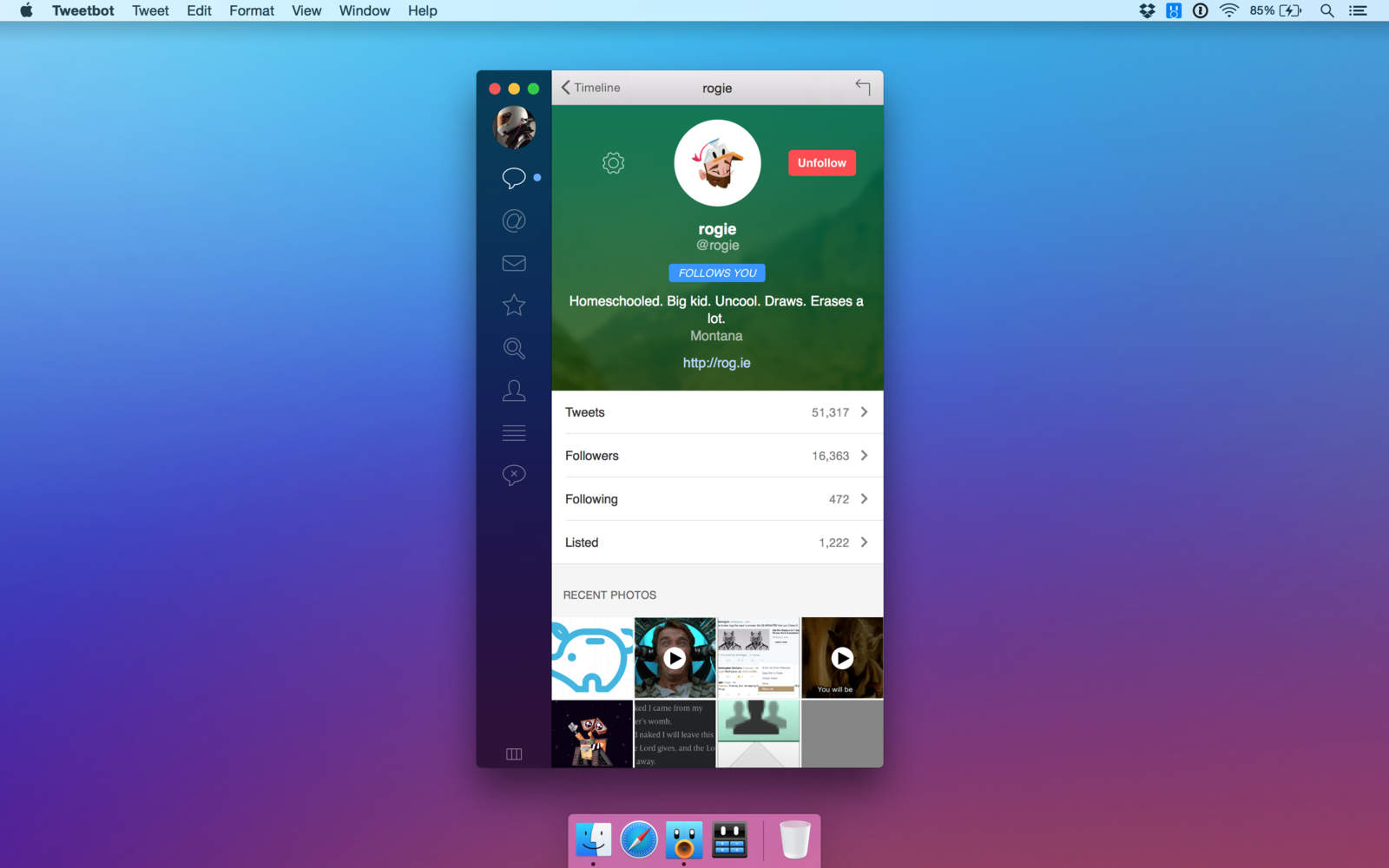The height and width of the screenshot is (868, 1389).
Task: Switch to Timeline via the speech bubble icon
Action: pos(514,177)
